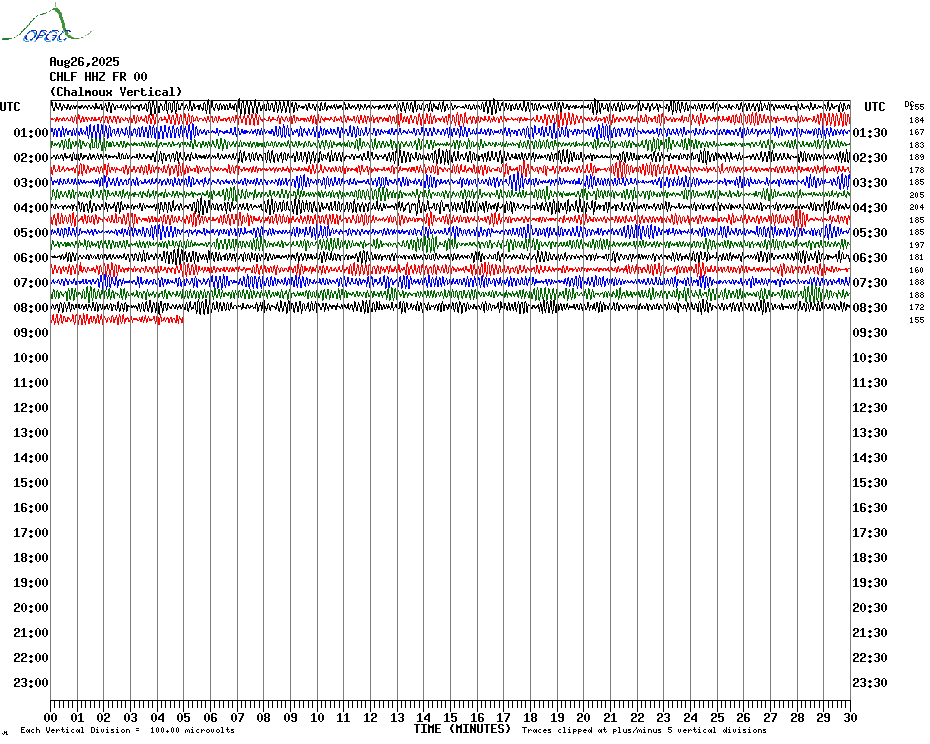
Task: Click the station code CHLF HHZ FR 00
Action: (x=98, y=77)
